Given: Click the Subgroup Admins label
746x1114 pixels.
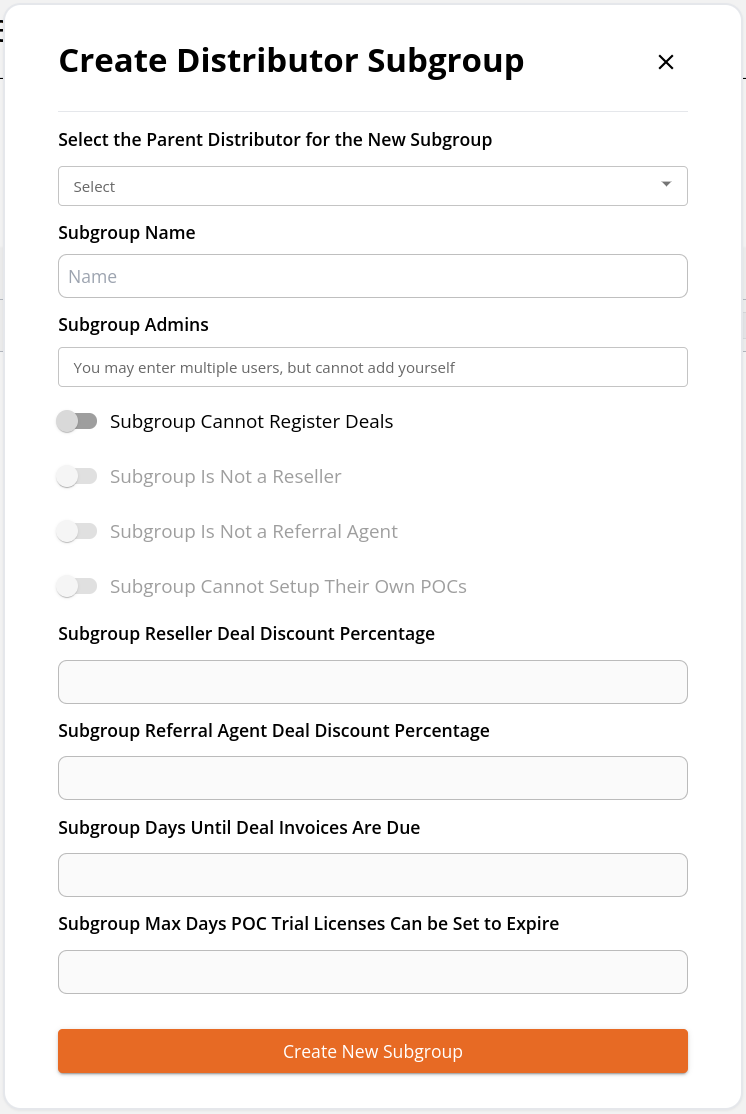Looking at the screenshot, I should (x=134, y=325).
